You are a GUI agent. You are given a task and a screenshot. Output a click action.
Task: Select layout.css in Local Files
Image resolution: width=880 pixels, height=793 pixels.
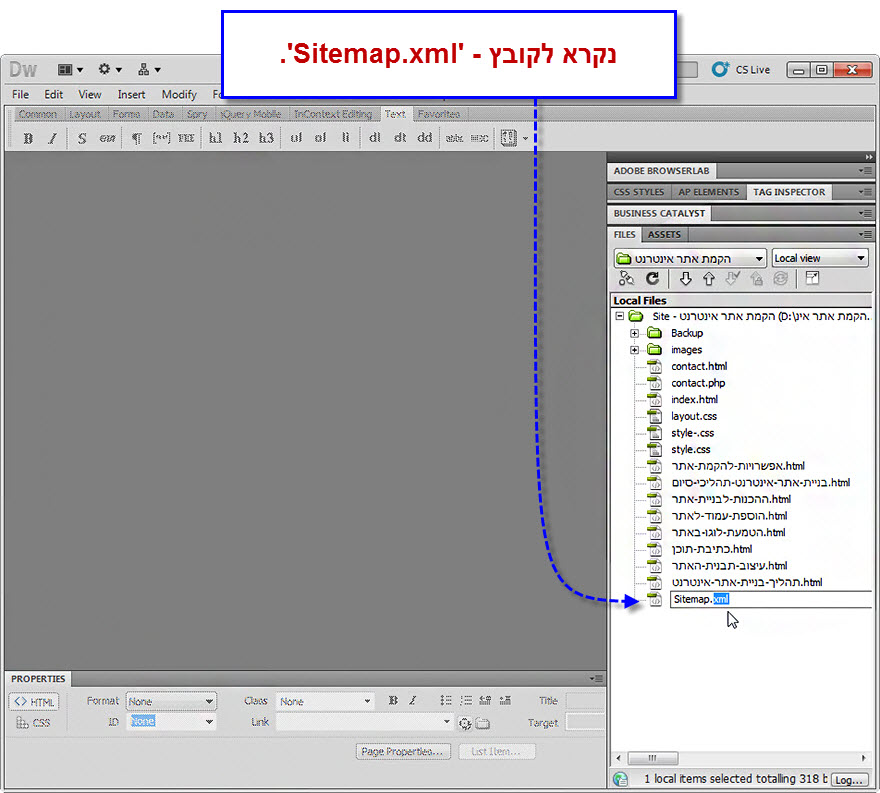click(694, 416)
